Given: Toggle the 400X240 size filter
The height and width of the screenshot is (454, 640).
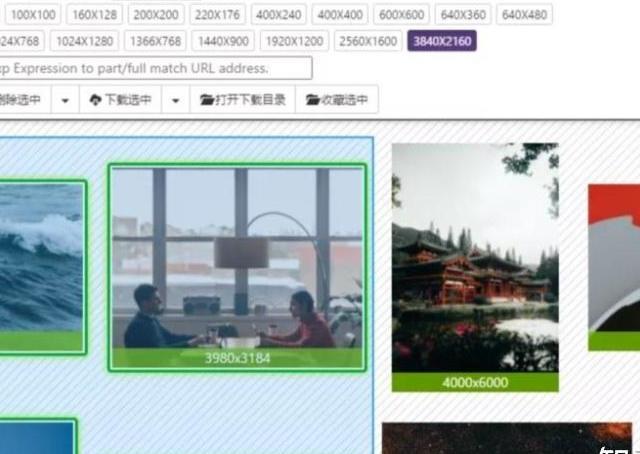Looking at the screenshot, I should [279, 15].
